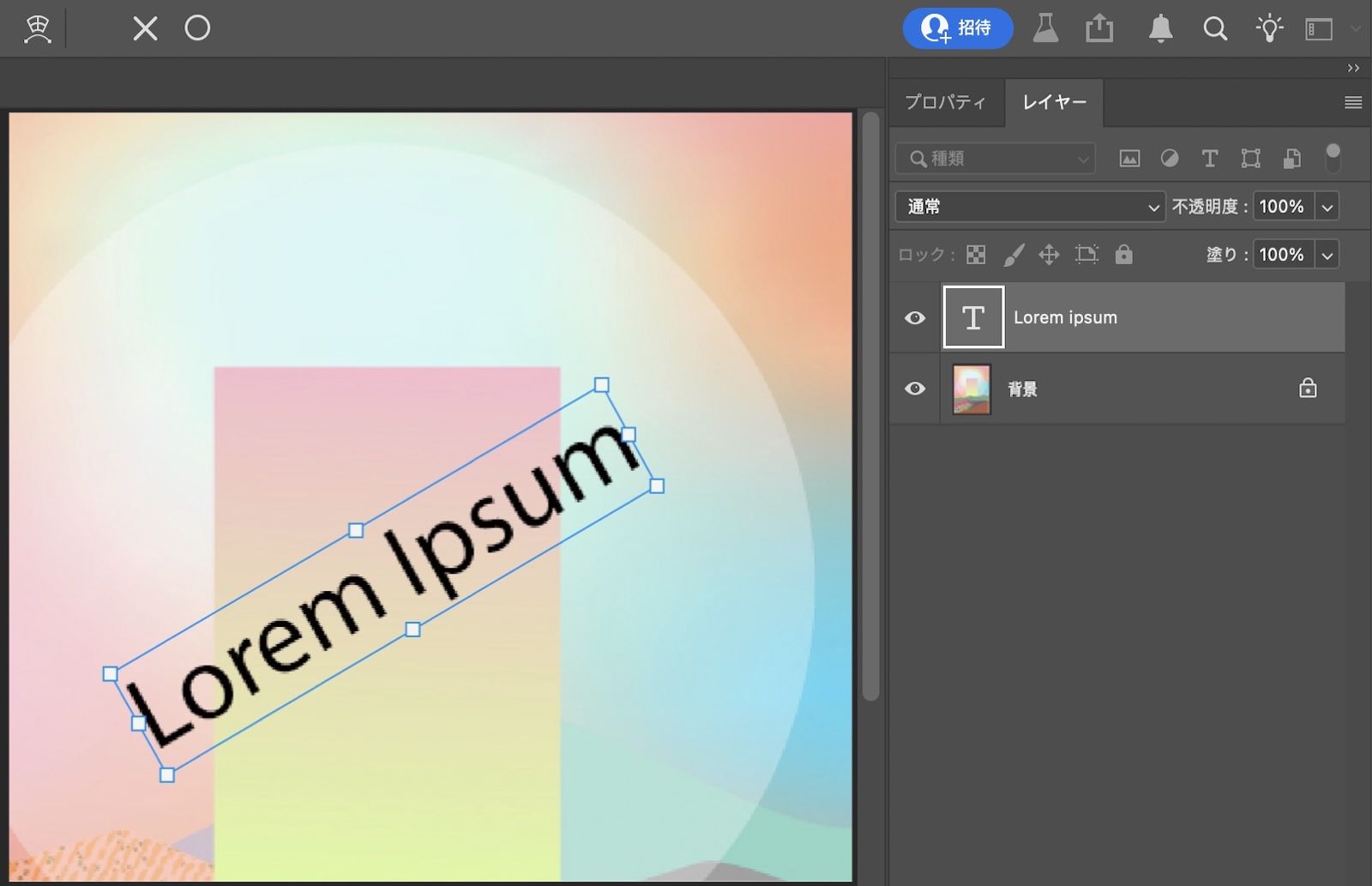Click the right edge middle text box handle
The height and width of the screenshot is (886, 1372).
[629, 435]
